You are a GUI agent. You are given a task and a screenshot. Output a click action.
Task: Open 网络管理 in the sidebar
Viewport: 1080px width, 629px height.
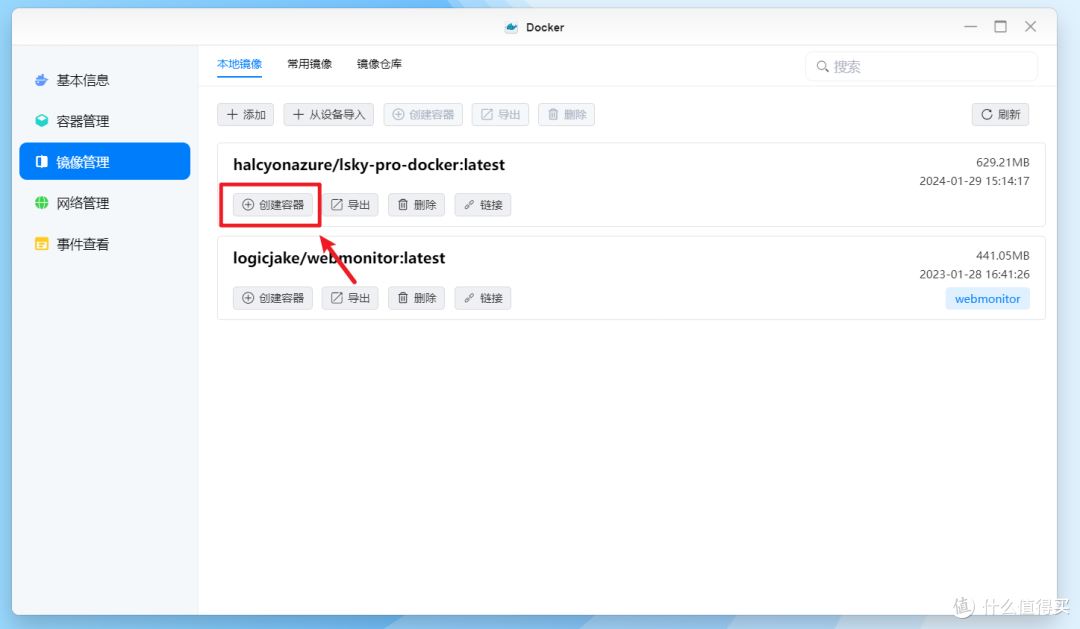[104, 203]
